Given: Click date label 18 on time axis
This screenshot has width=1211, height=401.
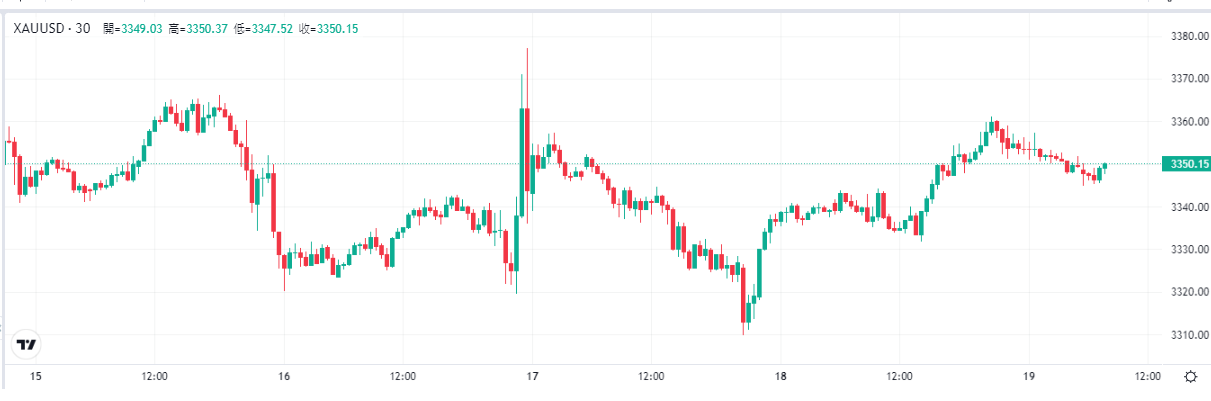Looking at the screenshot, I should point(780,377).
